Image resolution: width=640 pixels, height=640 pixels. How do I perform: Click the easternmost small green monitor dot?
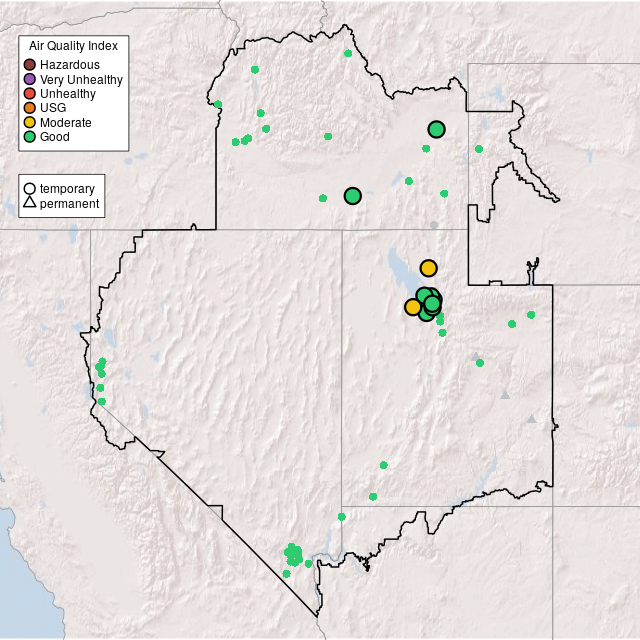click(x=531, y=315)
